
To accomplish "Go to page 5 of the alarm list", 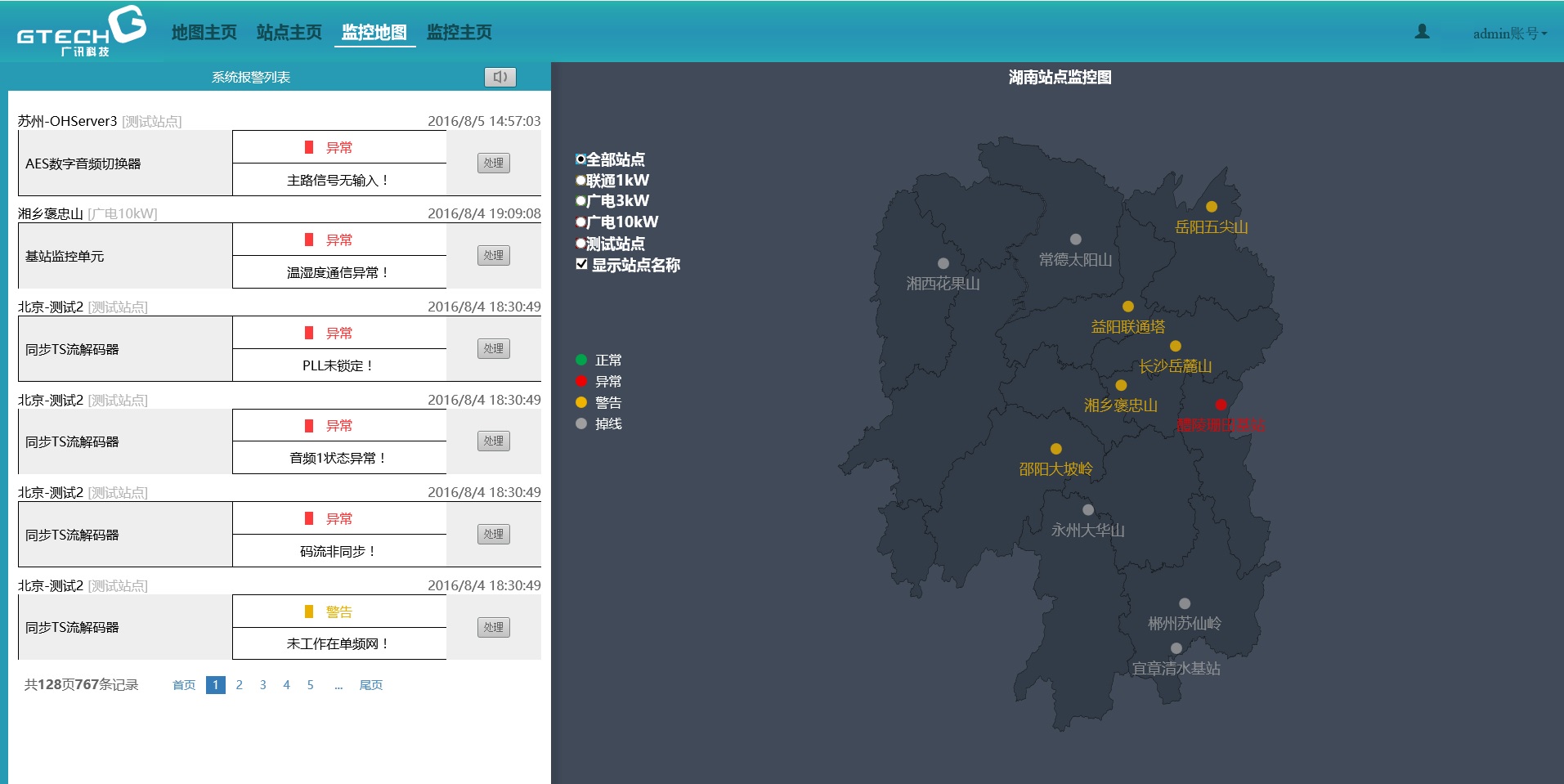I will click(310, 685).
